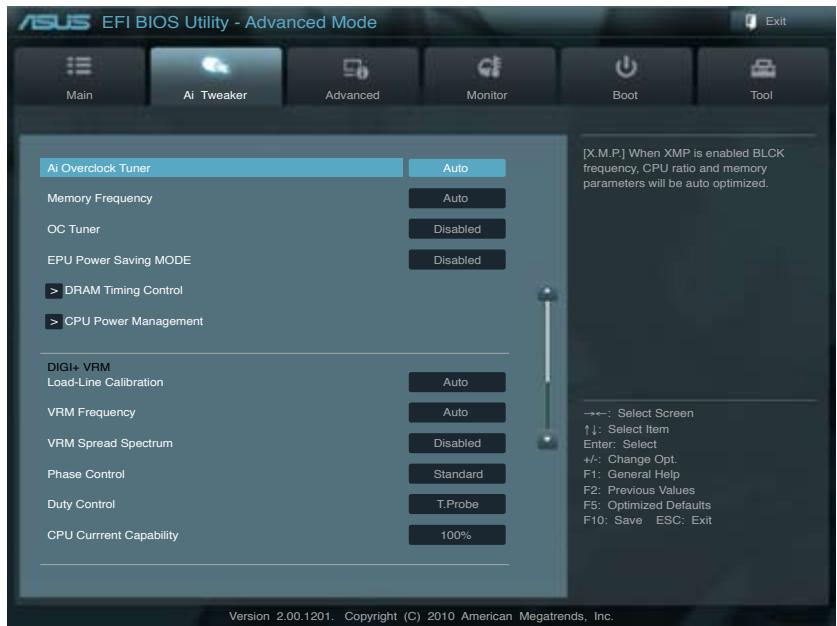Expand CPU Power Management arrow

tap(53, 322)
